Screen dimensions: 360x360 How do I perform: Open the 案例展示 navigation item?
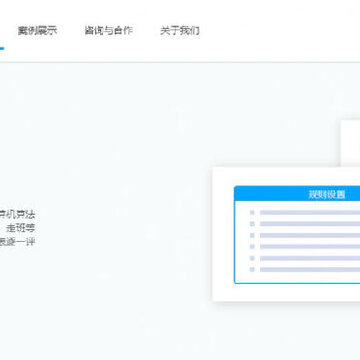[x=37, y=31]
